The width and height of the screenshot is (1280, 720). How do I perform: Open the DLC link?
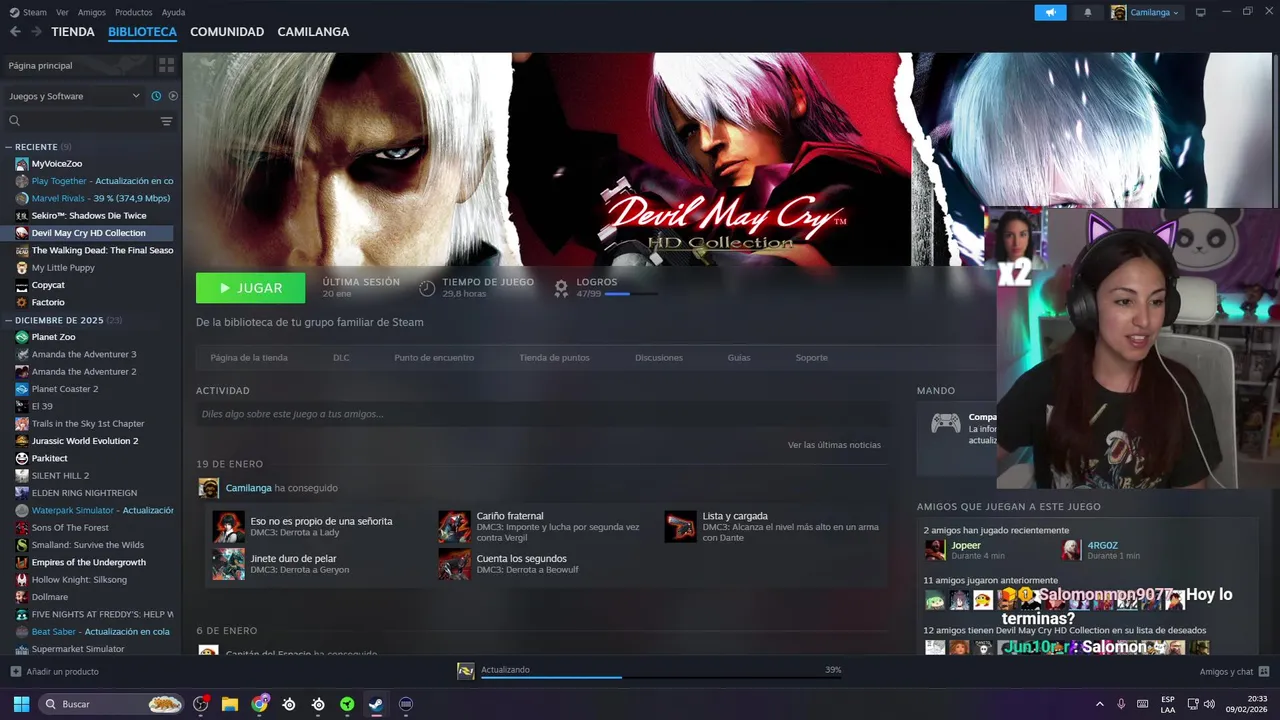pyautogui.click(x=341, y=357)
